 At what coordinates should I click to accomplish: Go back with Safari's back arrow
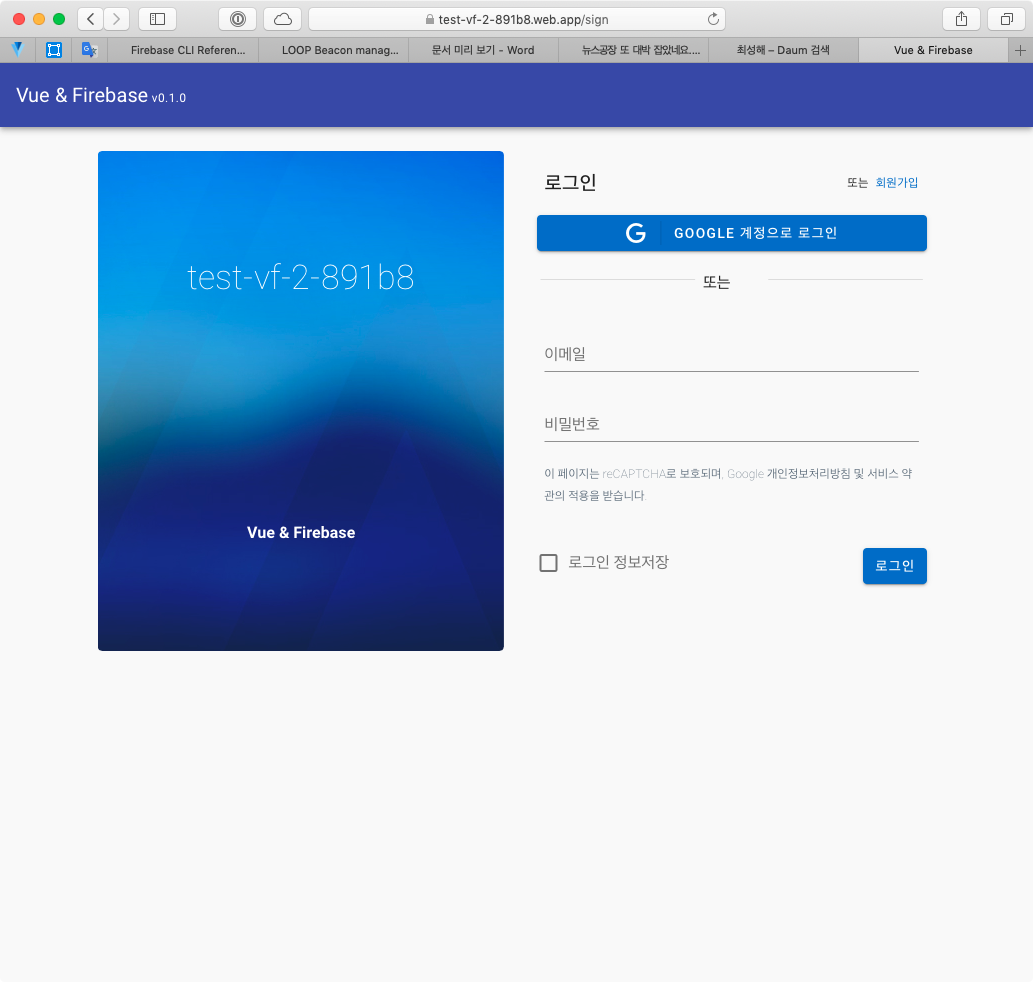click(x=91, y=19)
